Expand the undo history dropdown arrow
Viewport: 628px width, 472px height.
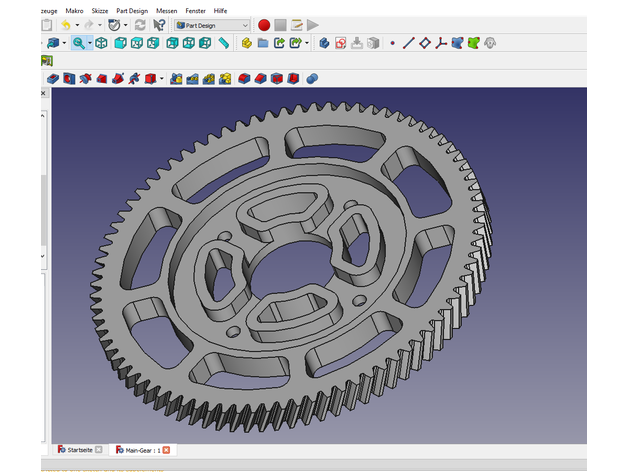pyautogui.click(x=78, y=24)
